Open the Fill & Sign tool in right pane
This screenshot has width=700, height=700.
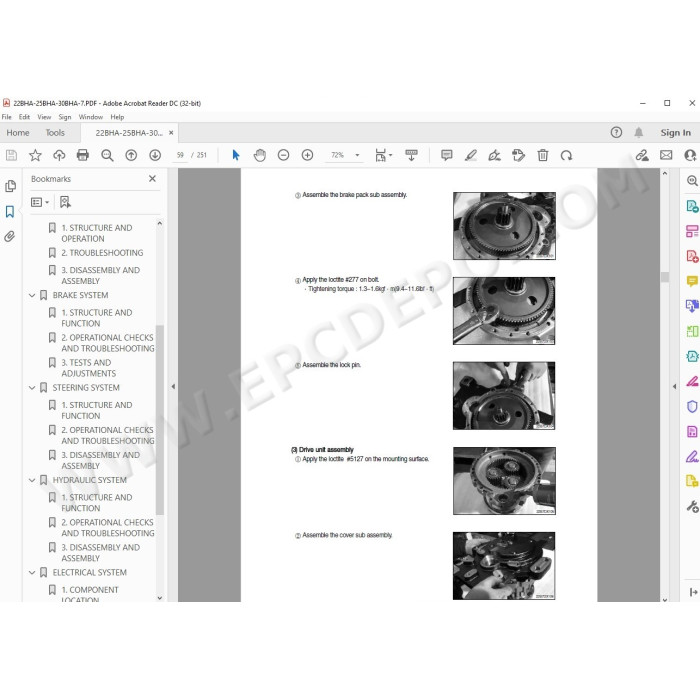tap(692, 456)
